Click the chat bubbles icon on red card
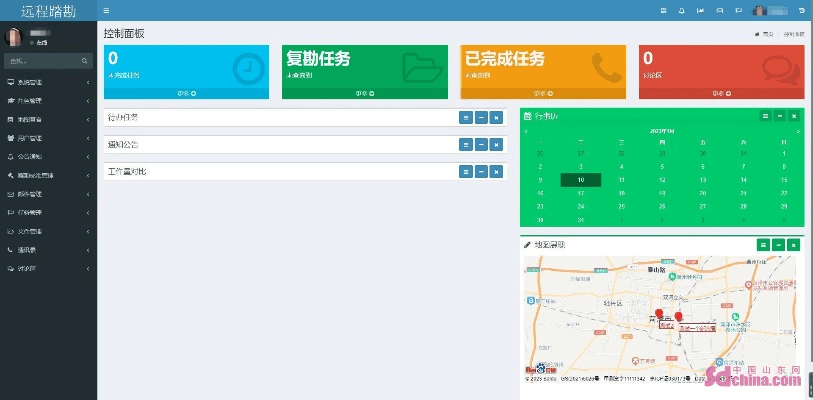This screenshot has width=813, height=400. 781,70
